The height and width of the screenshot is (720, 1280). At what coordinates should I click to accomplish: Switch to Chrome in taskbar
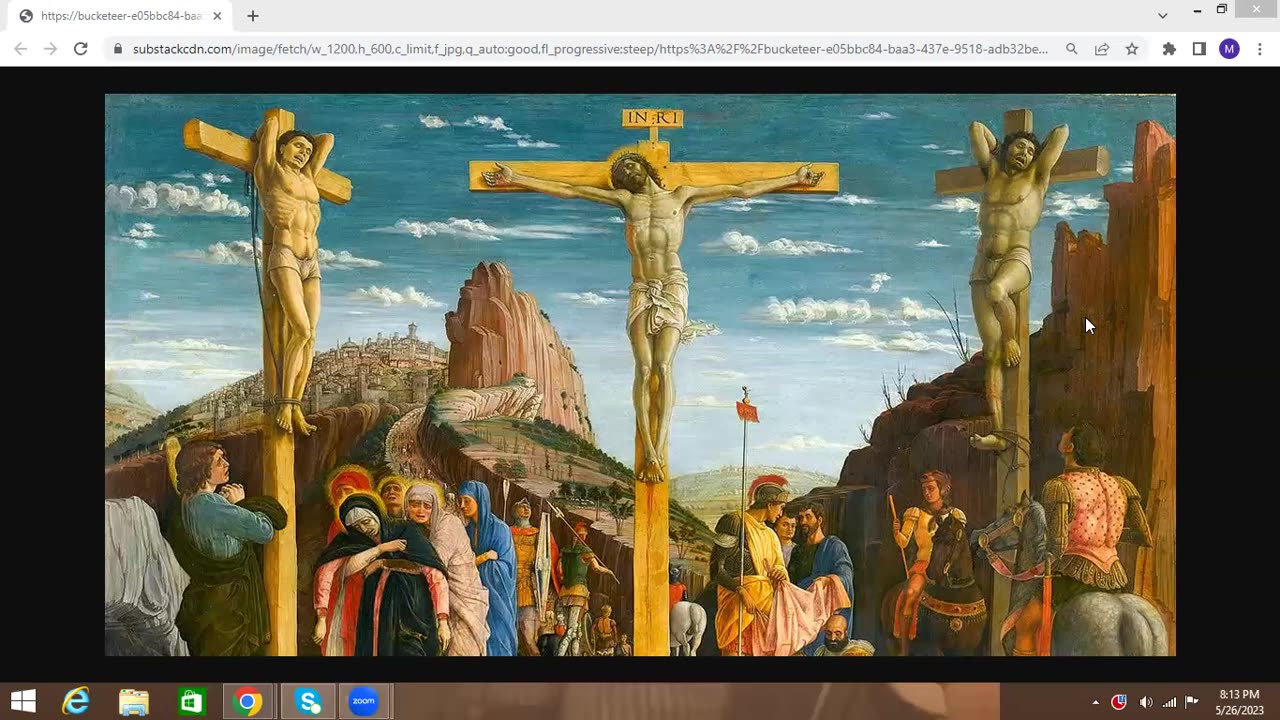point(248,702)
